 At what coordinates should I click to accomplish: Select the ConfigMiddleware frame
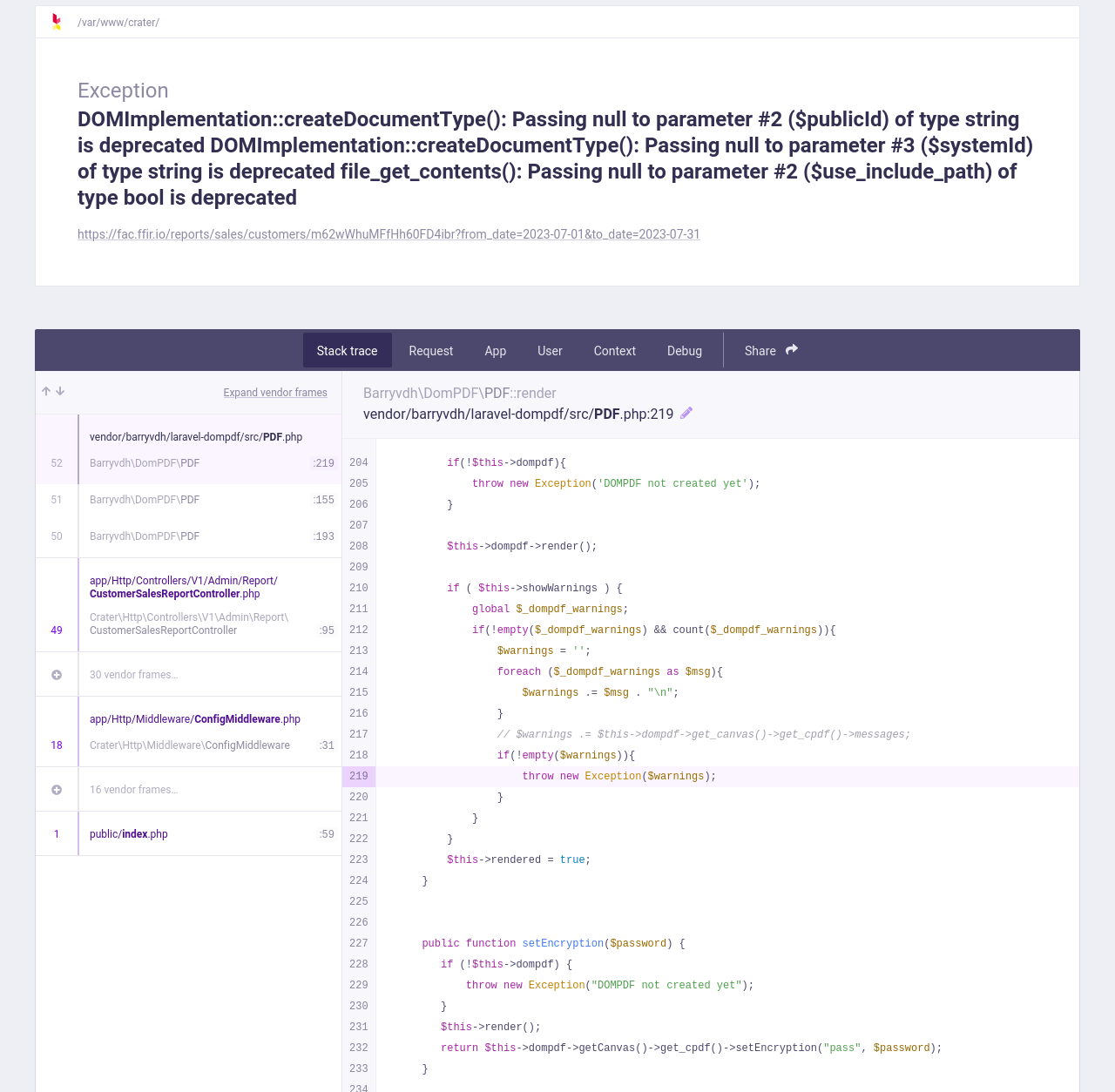pos(192,732)
